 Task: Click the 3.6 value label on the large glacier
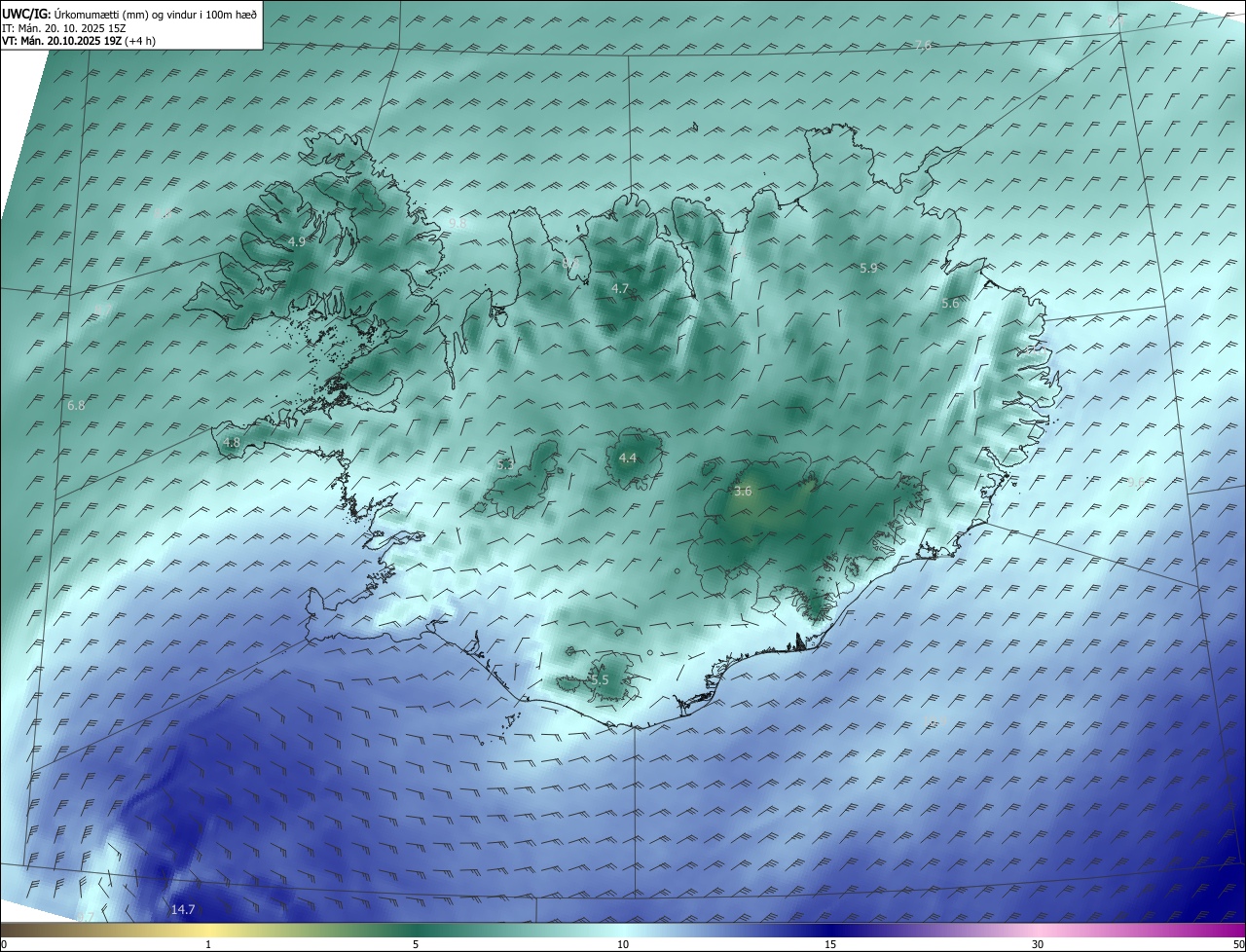743,492
